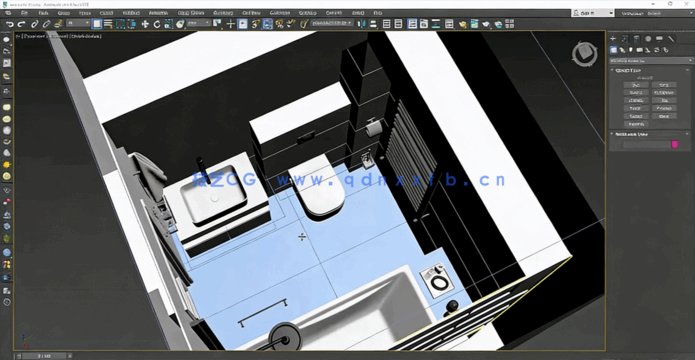
Task: Click the Redo arrow in the main toolbar
Action: pyautogui.click(x=21, y=24)
